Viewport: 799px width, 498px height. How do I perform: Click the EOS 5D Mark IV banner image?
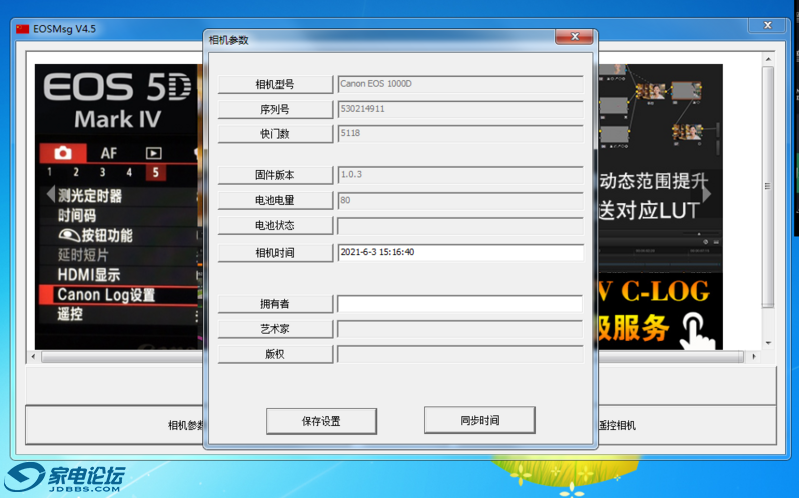(x=118, y=206)
